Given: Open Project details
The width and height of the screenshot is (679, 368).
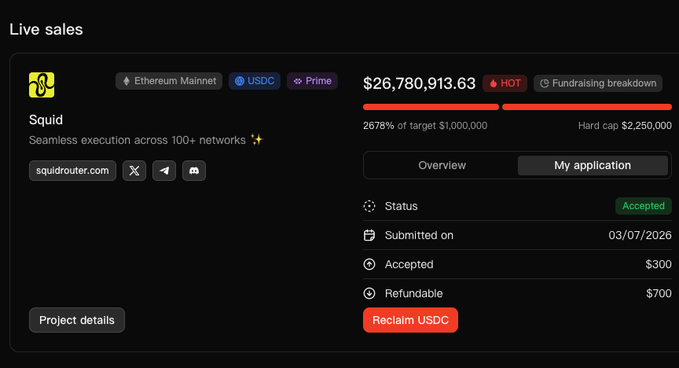Looking at the screenshot, I should (77, 320).
